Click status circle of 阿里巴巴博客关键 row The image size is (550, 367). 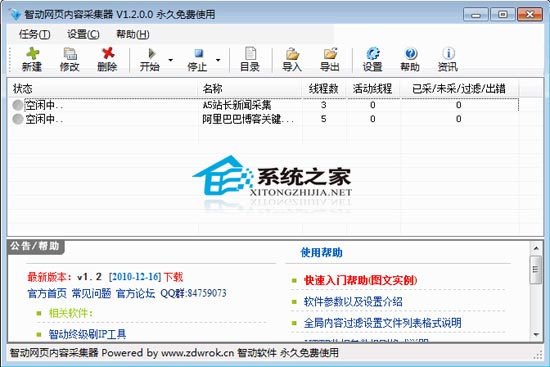point(18,119)
